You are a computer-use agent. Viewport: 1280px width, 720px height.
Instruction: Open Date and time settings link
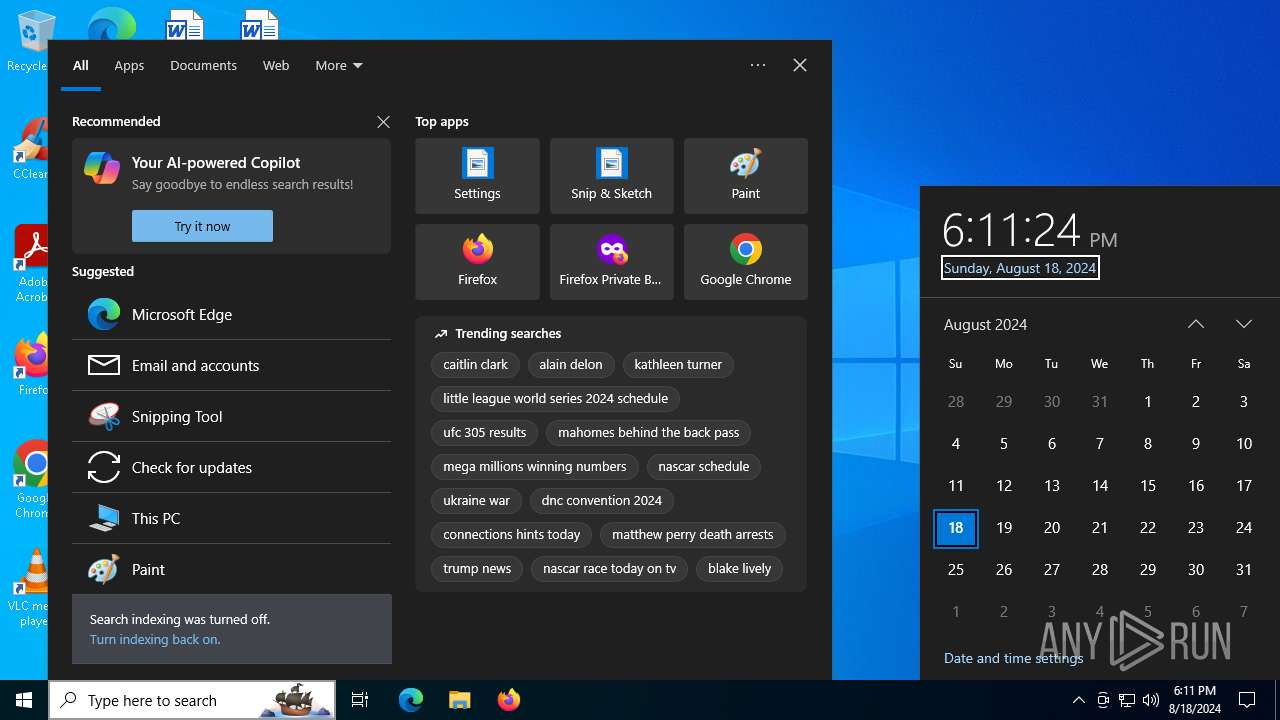1013,658
